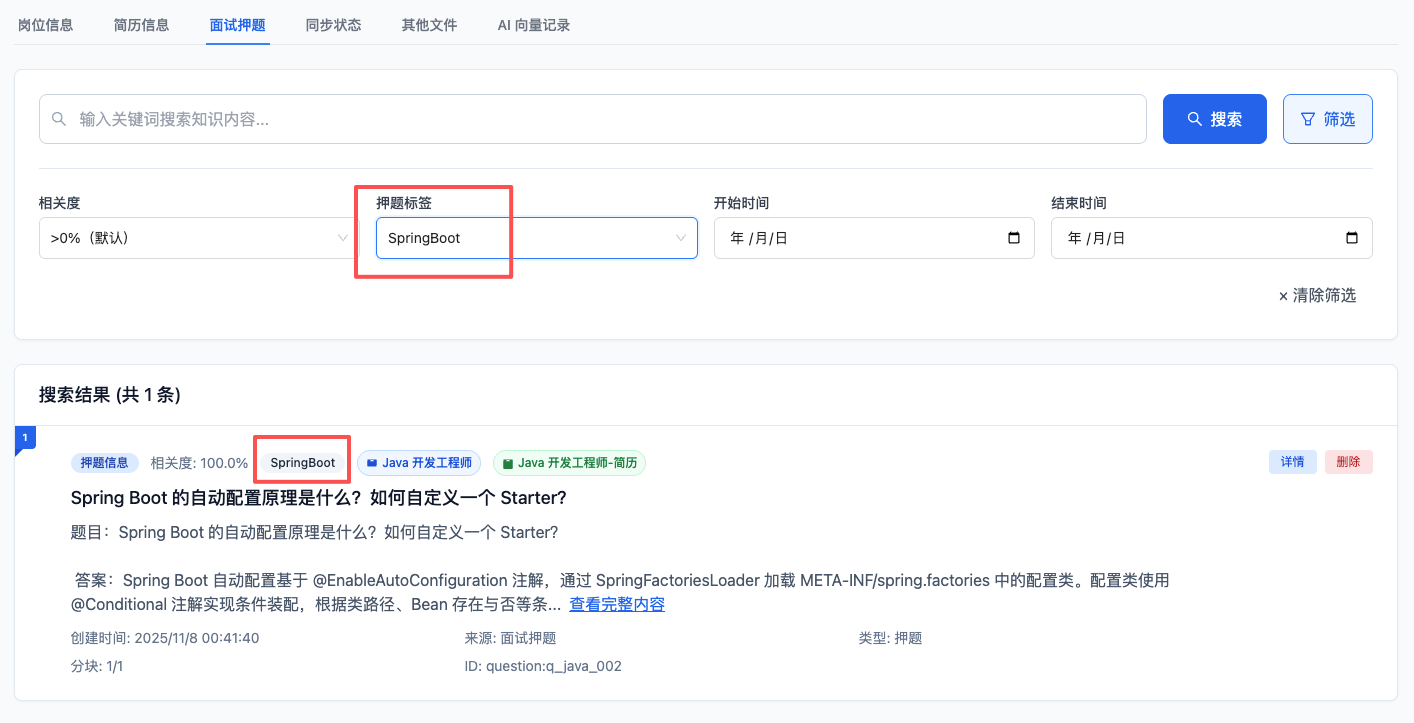
Task: Switch to the AI 向量记录 tab
Action: [x=534, y=24]
